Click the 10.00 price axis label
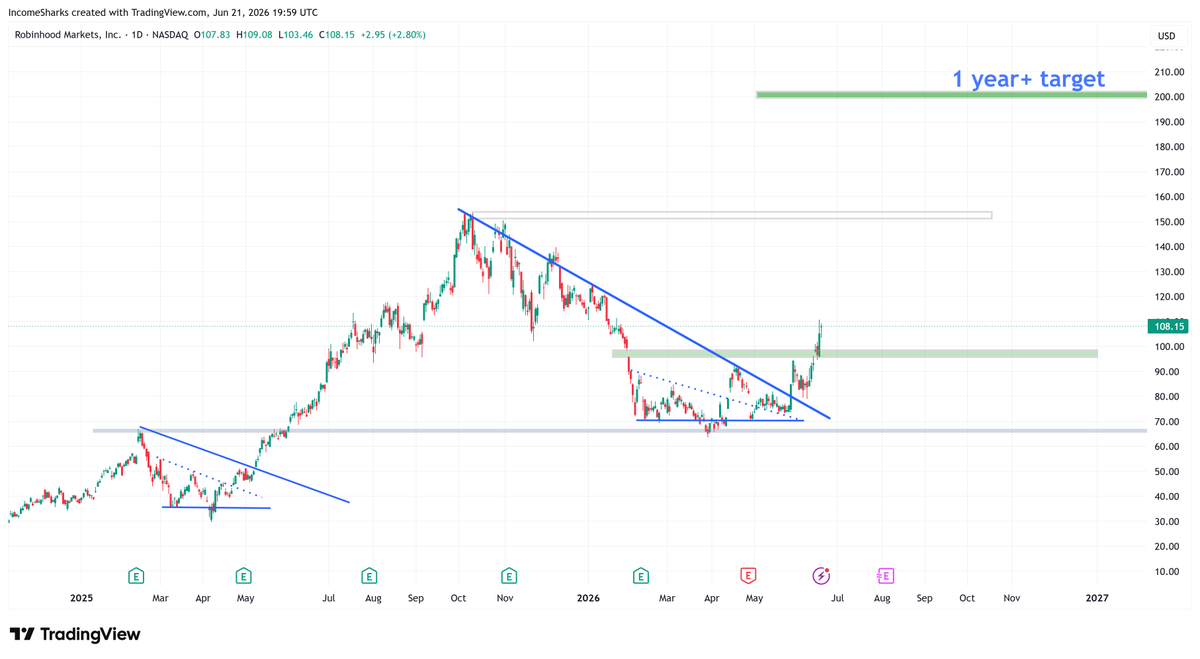The height and width of the screenshot is (659, 1200). click(1169, 572)
